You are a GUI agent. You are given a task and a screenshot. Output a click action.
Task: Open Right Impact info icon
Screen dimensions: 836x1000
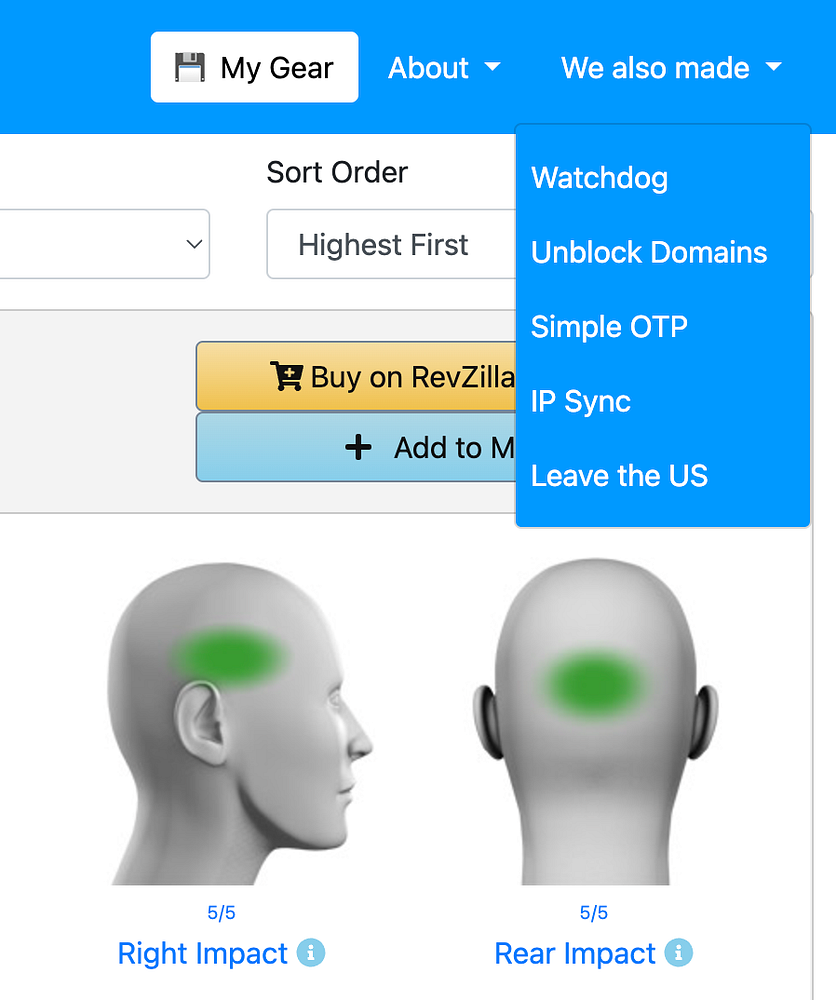pyautogui.click(x=311, y=953)
